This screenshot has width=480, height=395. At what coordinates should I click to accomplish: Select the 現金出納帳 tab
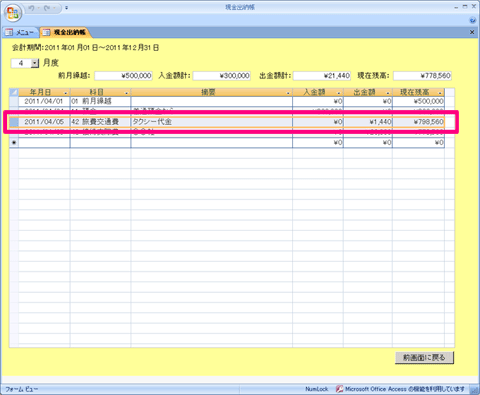point(65,32)
